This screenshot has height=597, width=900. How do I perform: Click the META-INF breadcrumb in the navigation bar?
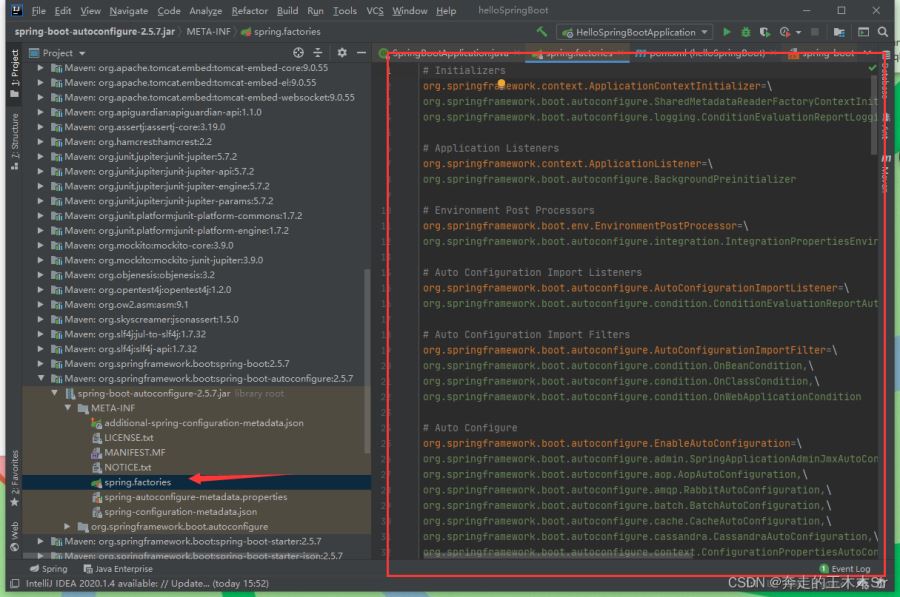pyautogui.click(x=208, y=32)
